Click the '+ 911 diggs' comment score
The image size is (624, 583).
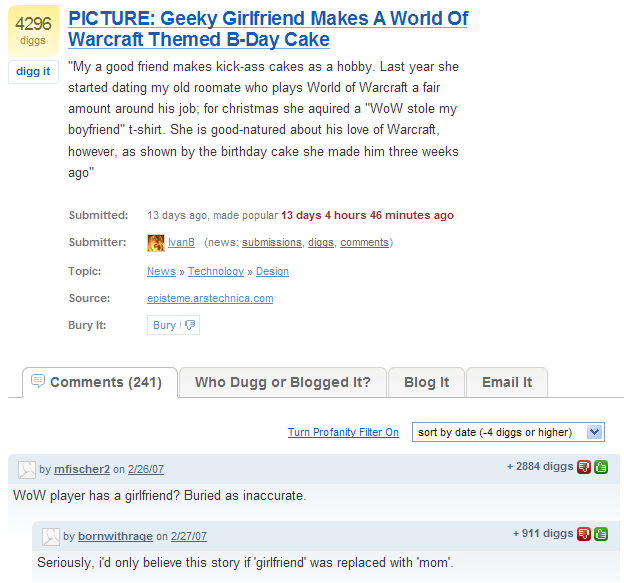543,533
